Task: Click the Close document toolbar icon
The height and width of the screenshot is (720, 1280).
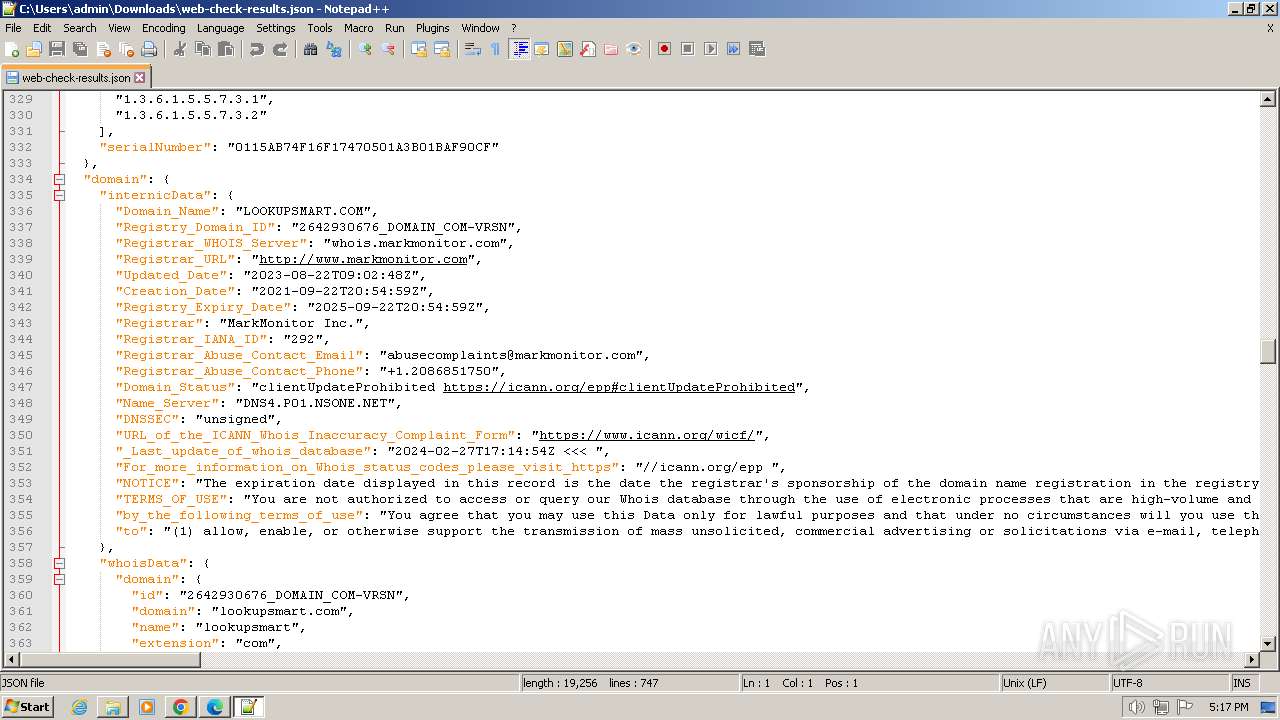Action: click(103, 49)
